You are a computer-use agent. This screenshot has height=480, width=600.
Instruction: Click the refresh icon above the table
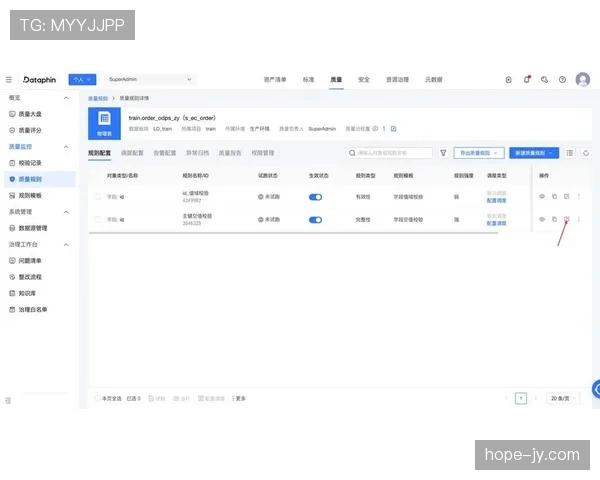pos(586,153)
